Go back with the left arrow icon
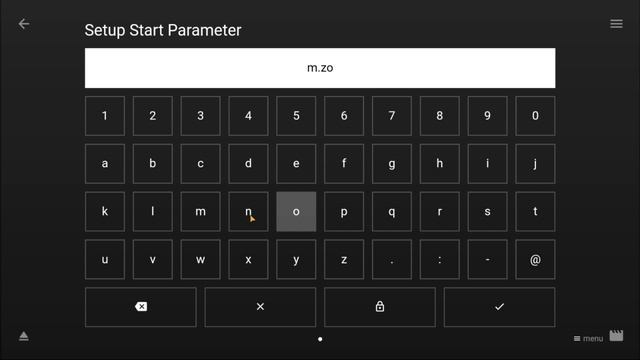The width and height of the screenshot is (640, 360). point(24,24)
